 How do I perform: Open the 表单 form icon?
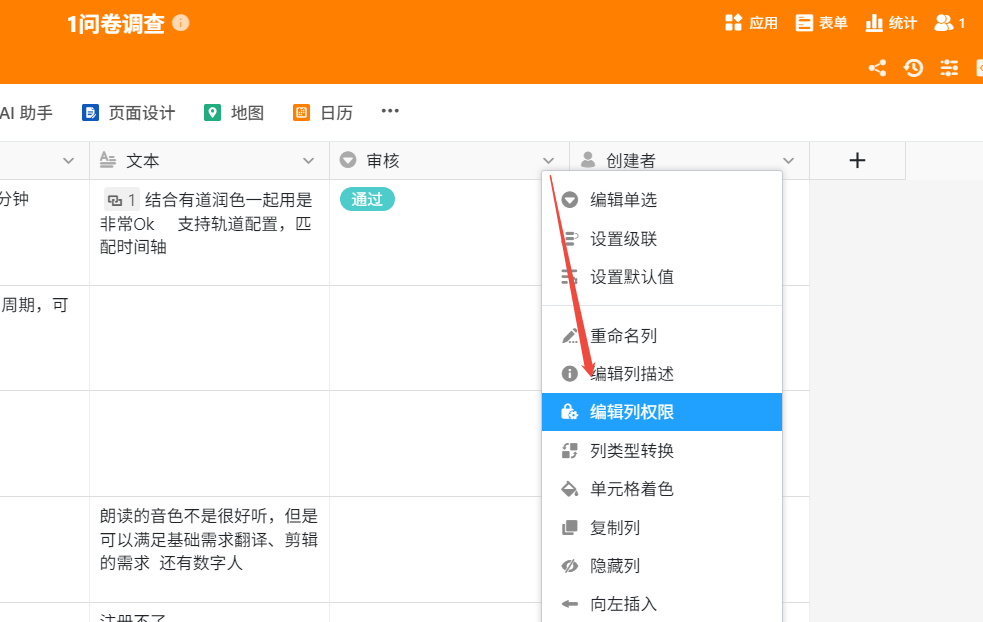click(x=804, y=23)
